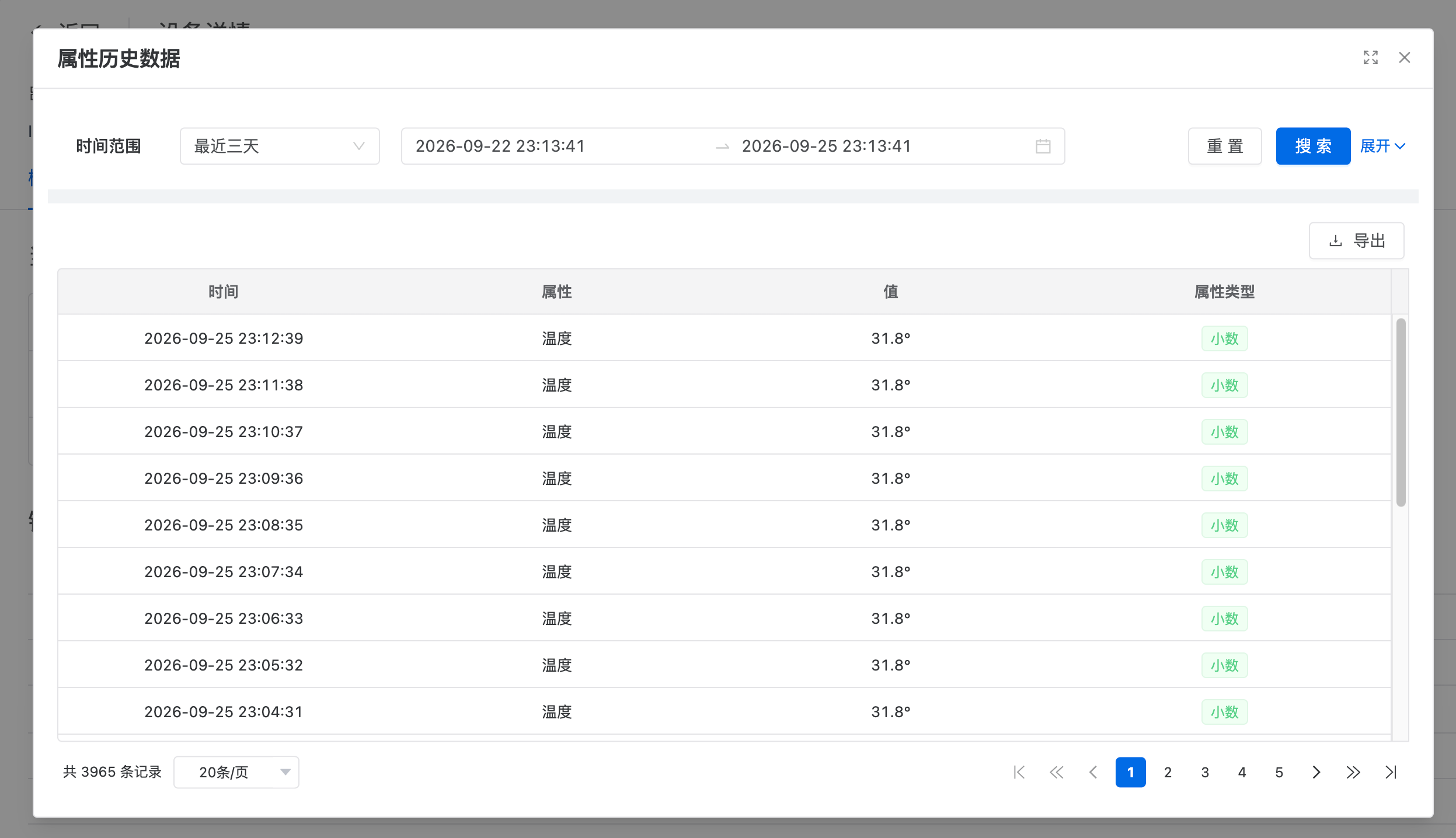Viewport: 1456px width, 838px height.
Task: Click the 重置 reset button
Action: pyautogui.click(x=1225, y=146)
